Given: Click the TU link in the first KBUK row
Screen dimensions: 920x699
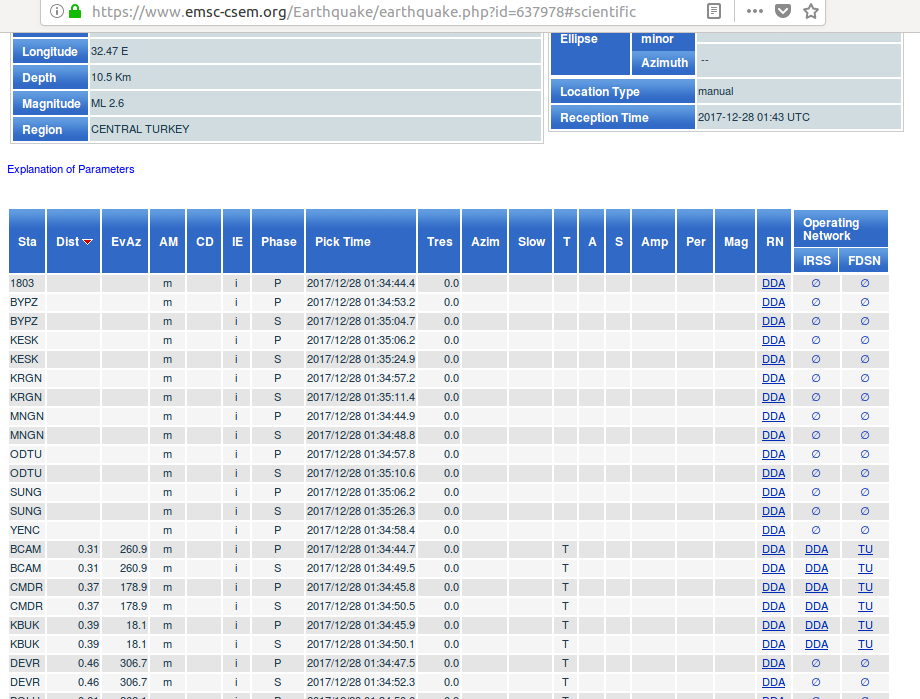Looking at the screenshot, I should tap(865, 625).
